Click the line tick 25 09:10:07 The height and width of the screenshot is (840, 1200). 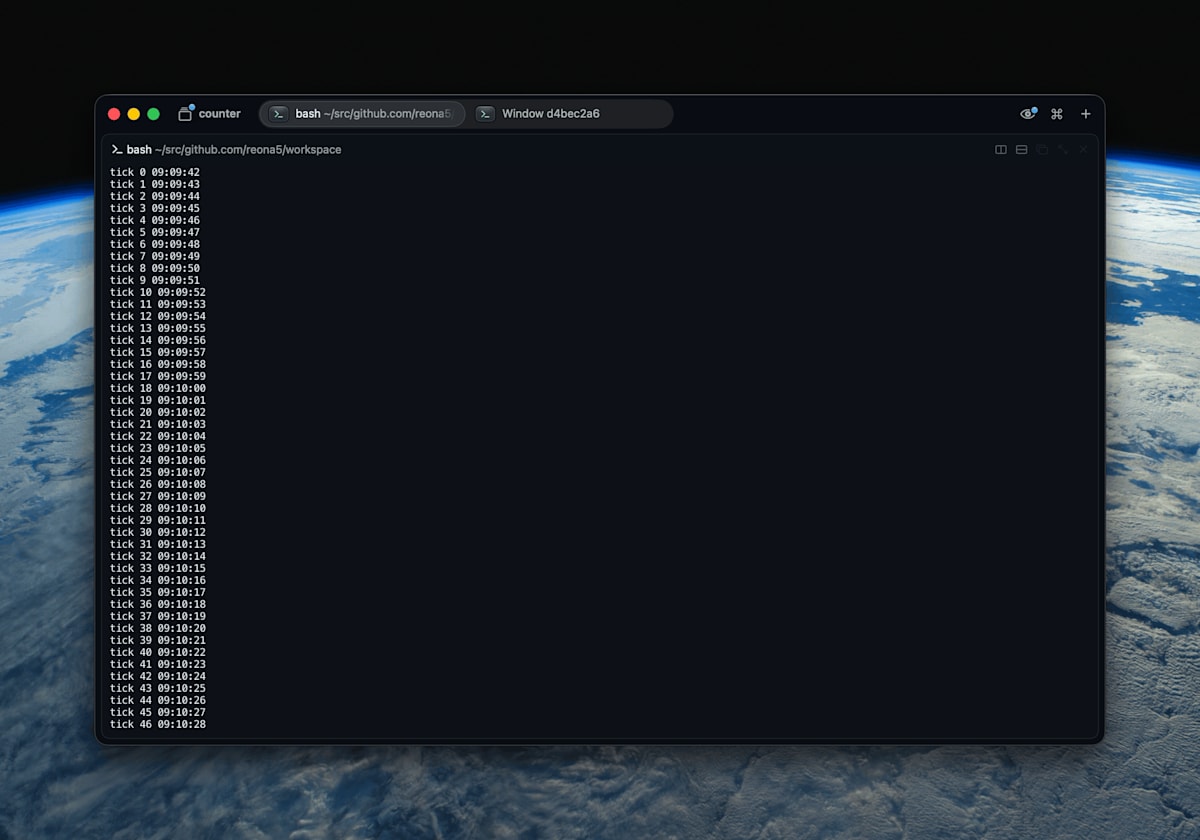point(158,472)
